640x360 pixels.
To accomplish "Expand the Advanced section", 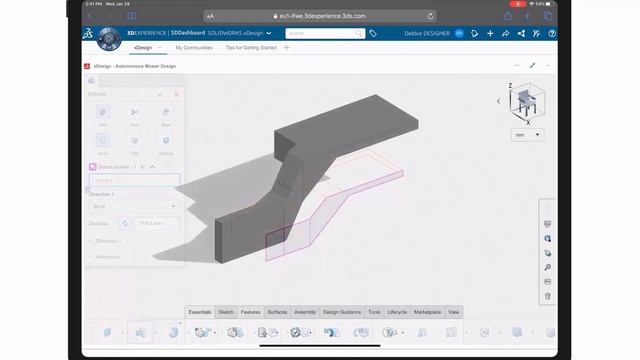I will click(104, 257).
